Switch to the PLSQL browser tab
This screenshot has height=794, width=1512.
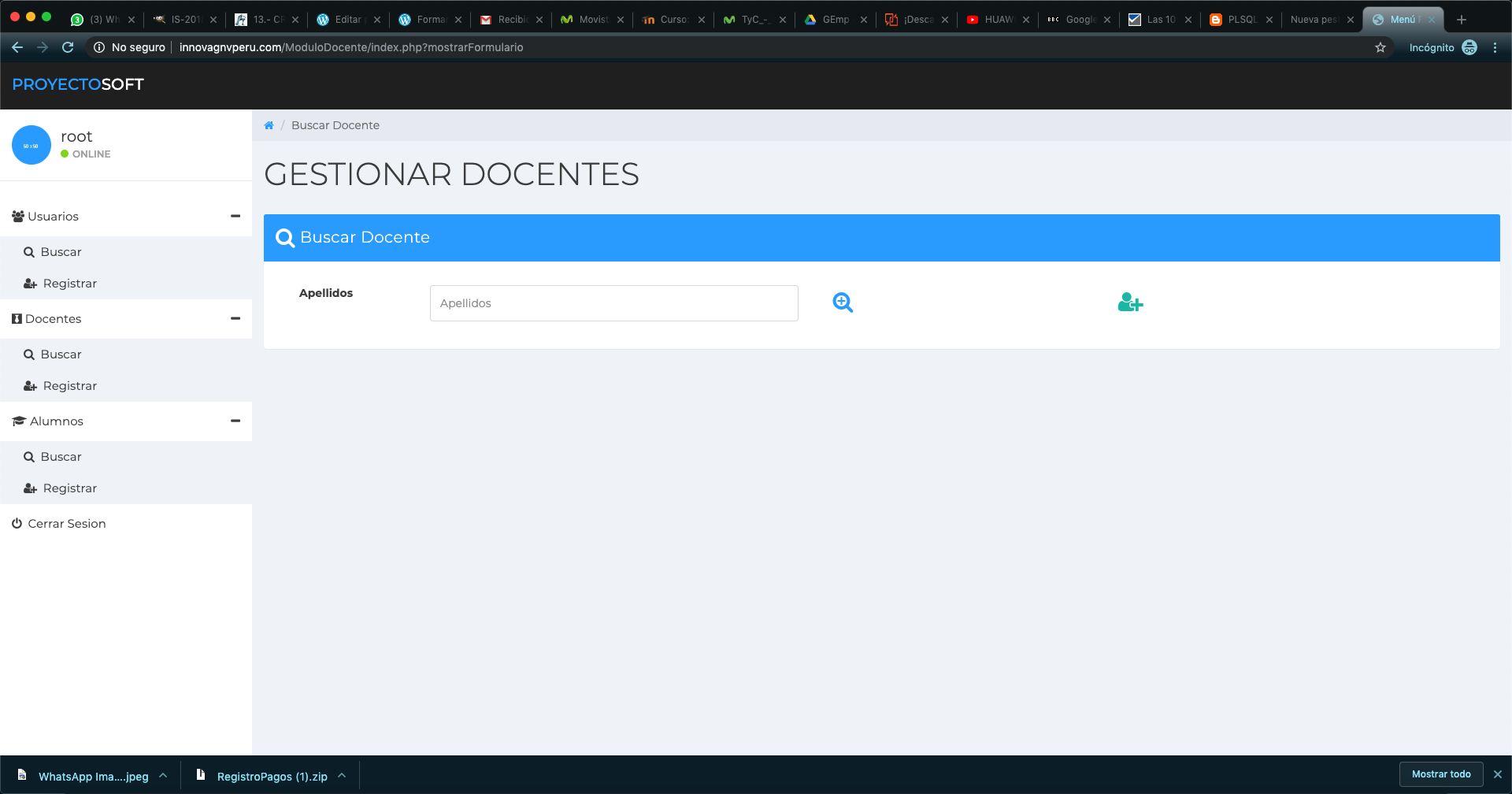pyautogui.click(x=1240, y=20)
